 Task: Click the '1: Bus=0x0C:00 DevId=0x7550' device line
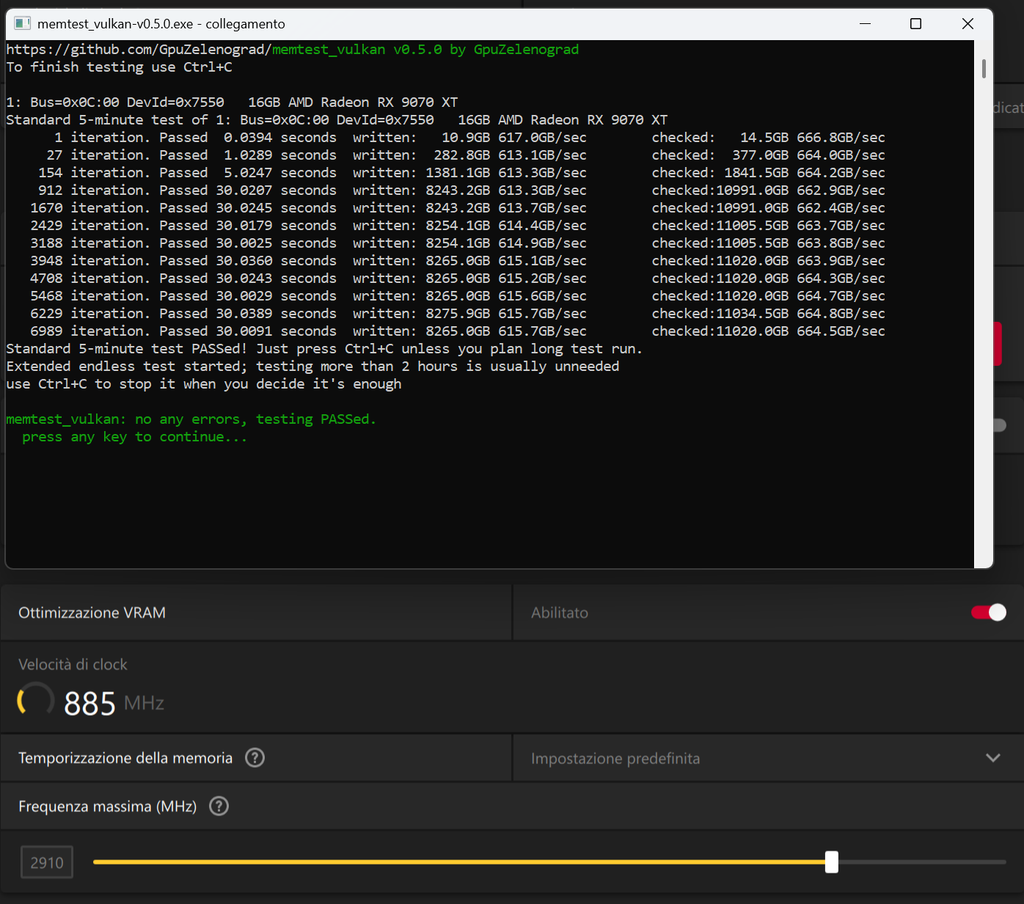click(x=232, y=103)
